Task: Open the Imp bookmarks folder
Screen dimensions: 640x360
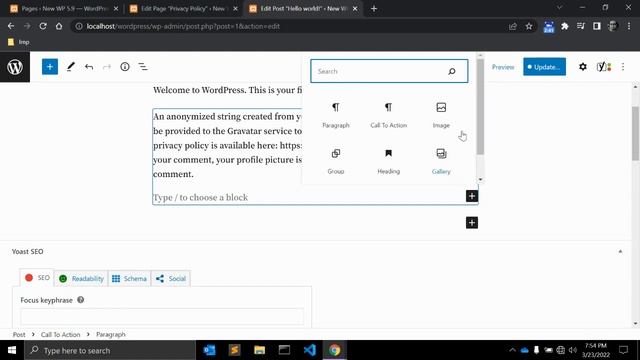Action: click(x=19, y=42)
